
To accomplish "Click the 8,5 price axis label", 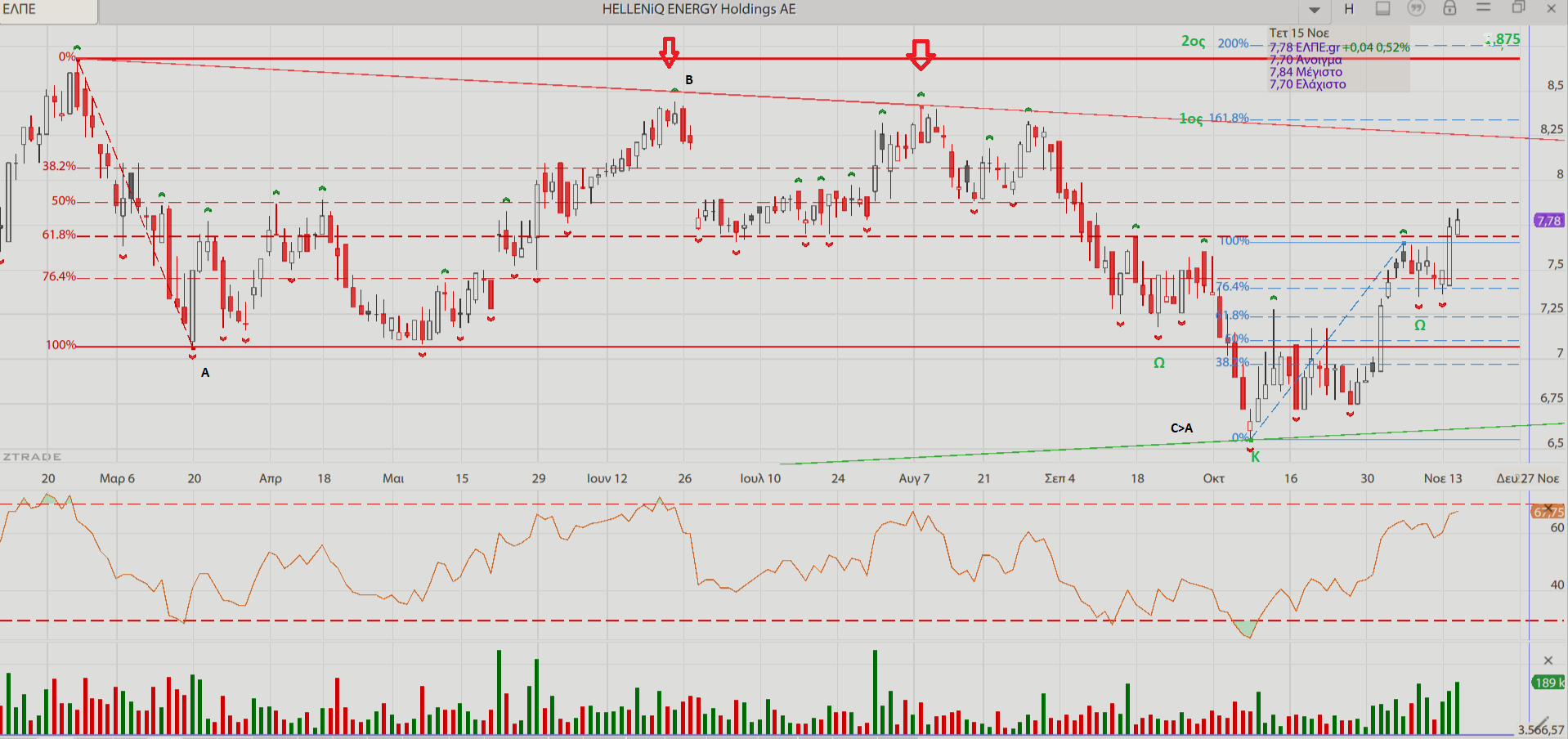I will (x=1555, y=85).
